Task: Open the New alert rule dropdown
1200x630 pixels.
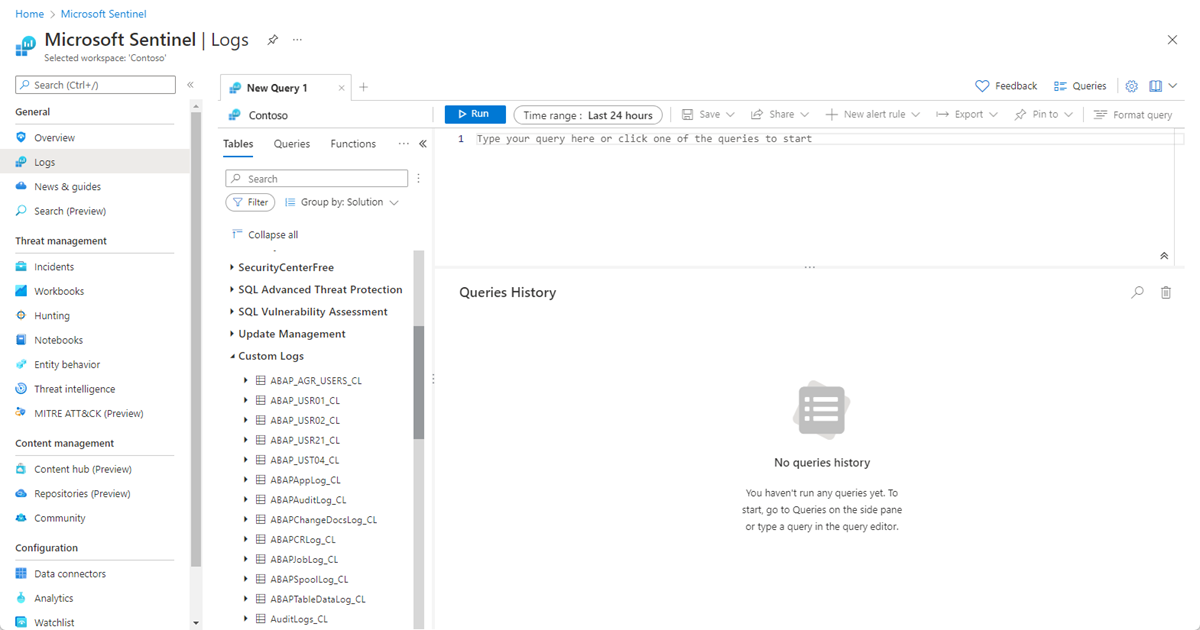Action: [x=872, y=115]
